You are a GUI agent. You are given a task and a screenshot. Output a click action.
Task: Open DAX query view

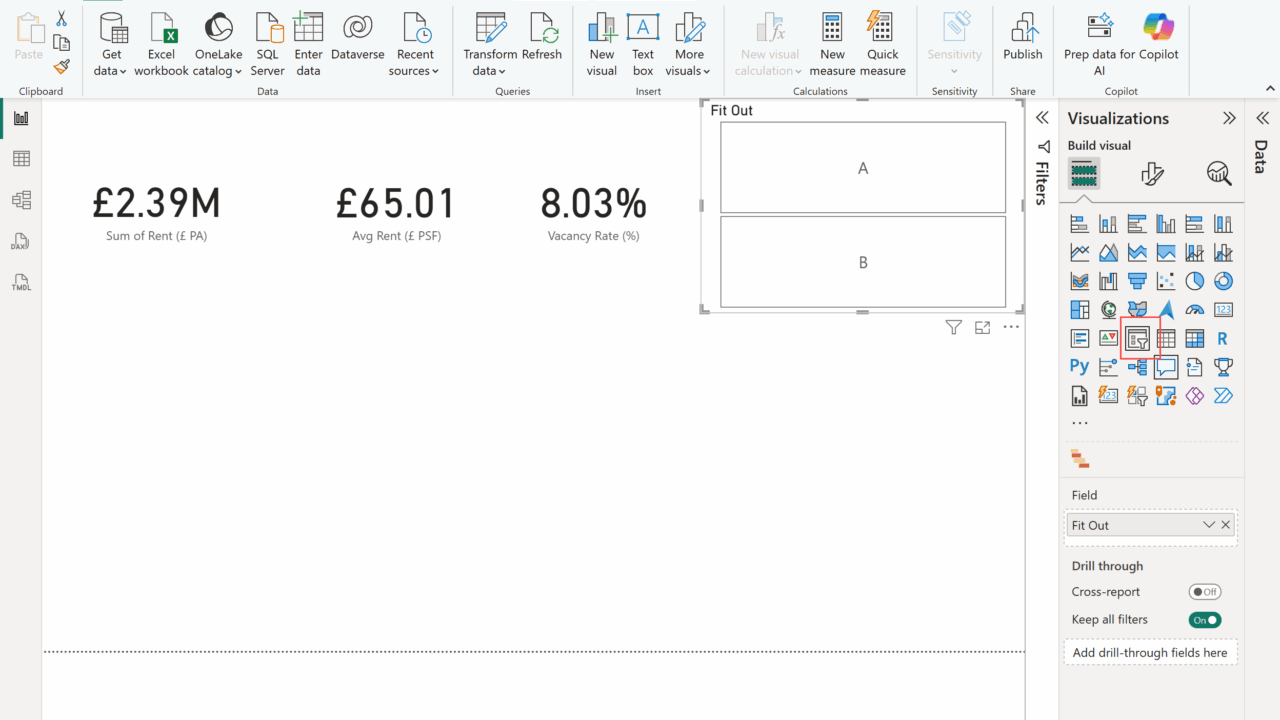tap(21, 242)
